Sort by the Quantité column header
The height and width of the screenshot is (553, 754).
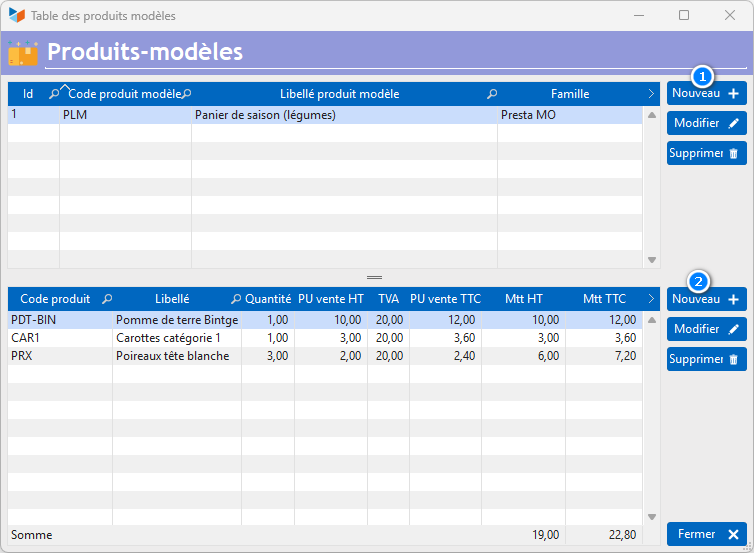coord(267,299)
